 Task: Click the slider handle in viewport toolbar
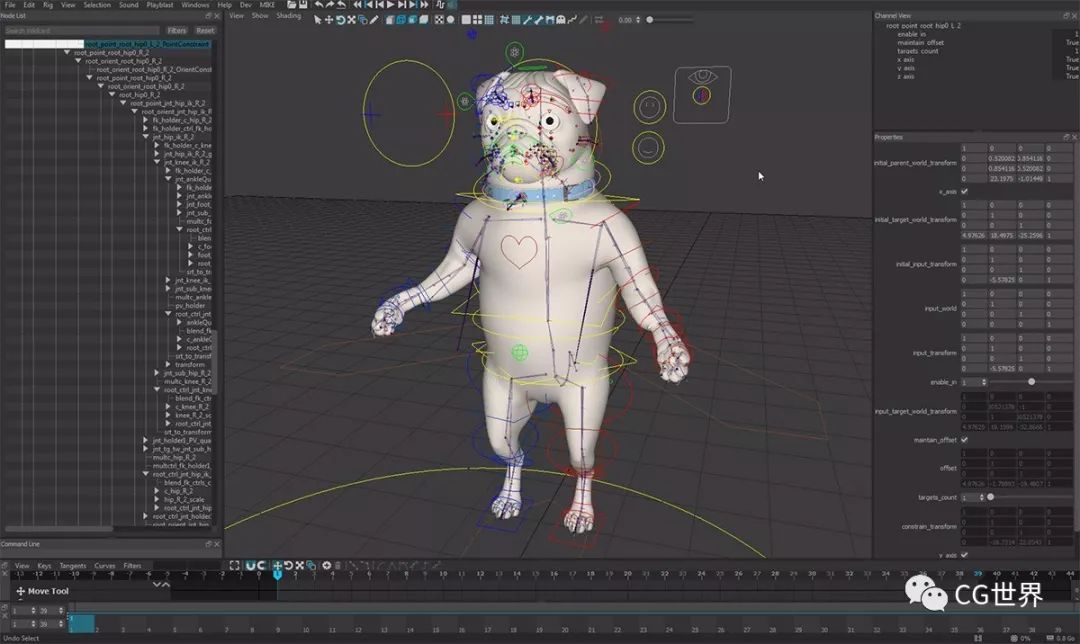click(650, 20)
